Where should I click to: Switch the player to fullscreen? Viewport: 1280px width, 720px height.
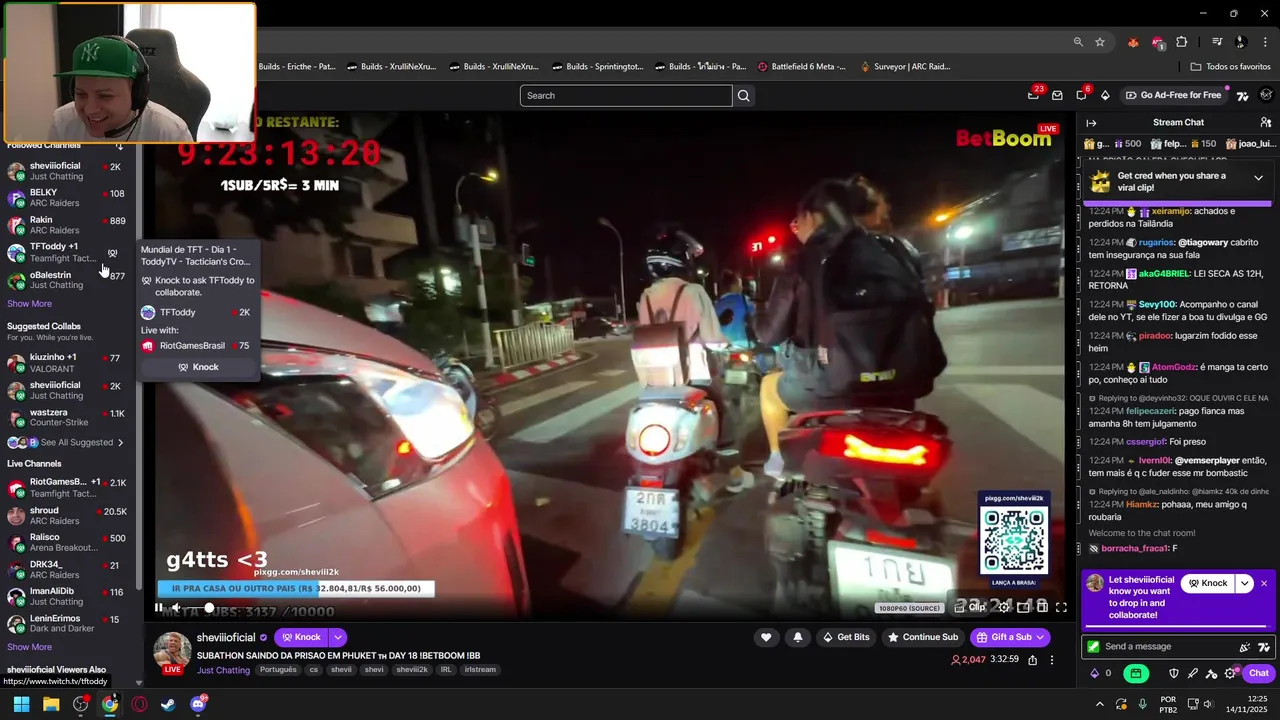(x=1061, y=607)
